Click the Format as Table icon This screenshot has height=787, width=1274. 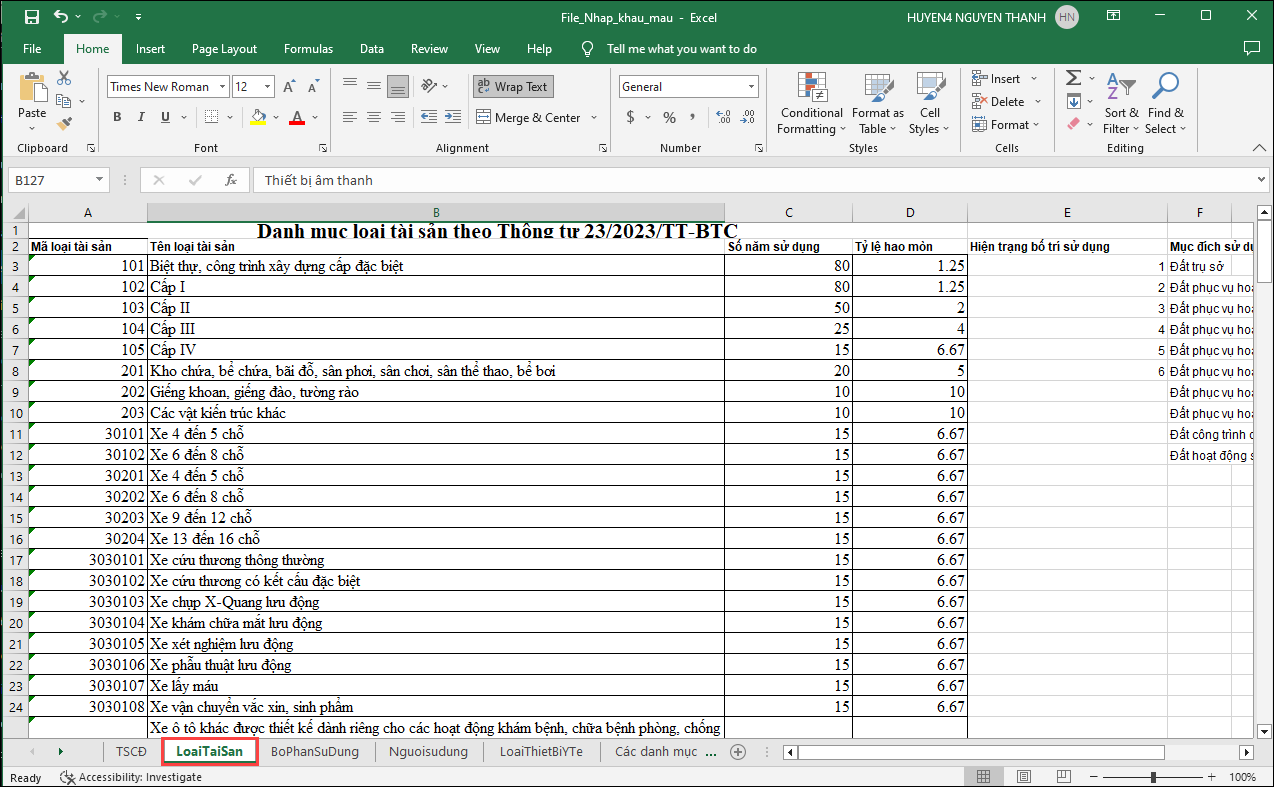(x=877, y=104)
